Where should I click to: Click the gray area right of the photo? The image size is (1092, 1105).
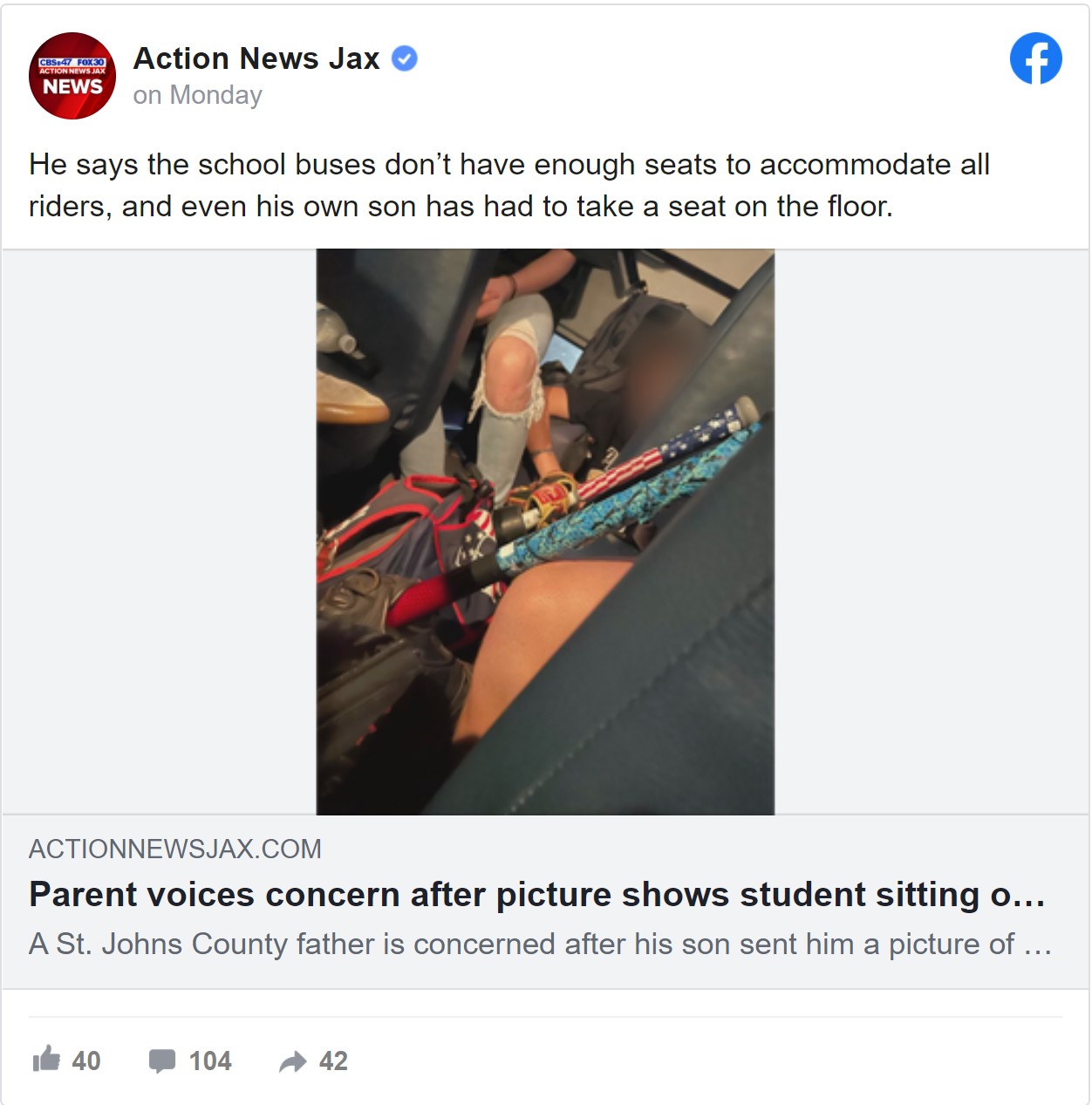[932, 532]
